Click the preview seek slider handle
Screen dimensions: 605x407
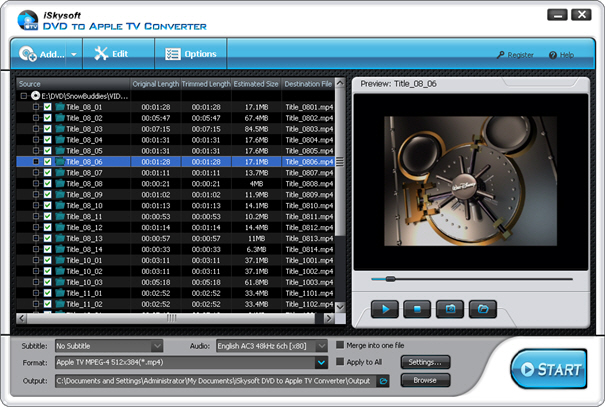[x=390, y=279]
